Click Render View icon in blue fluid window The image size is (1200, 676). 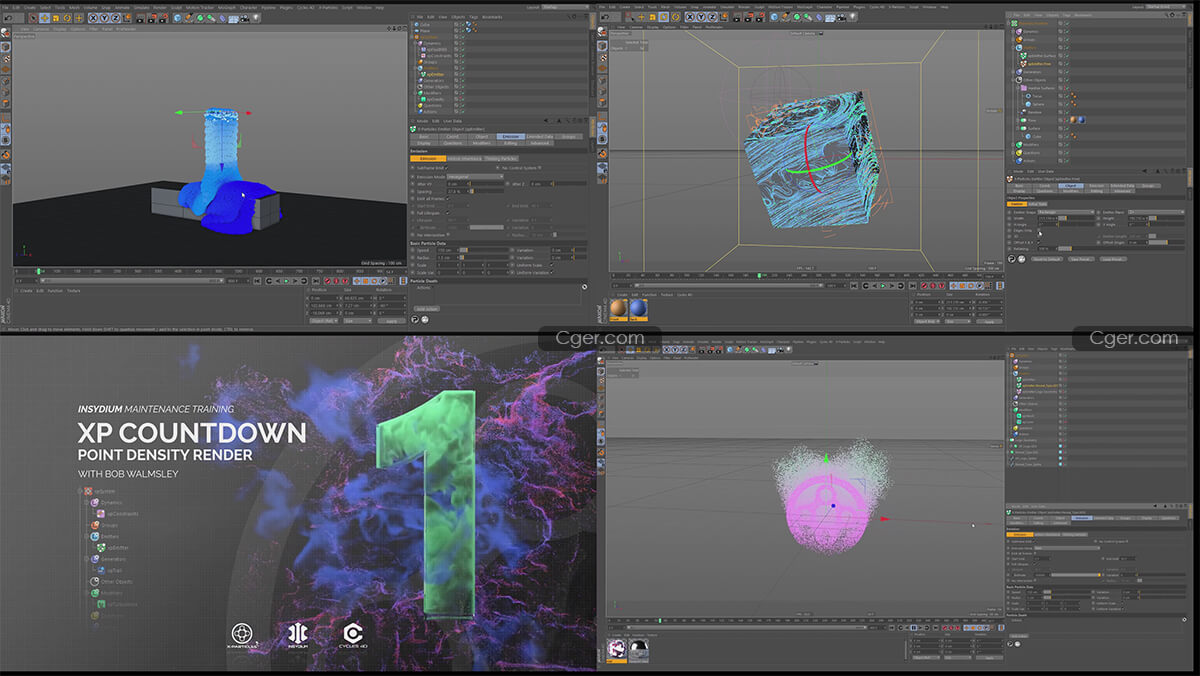click(x=140, y=18)
